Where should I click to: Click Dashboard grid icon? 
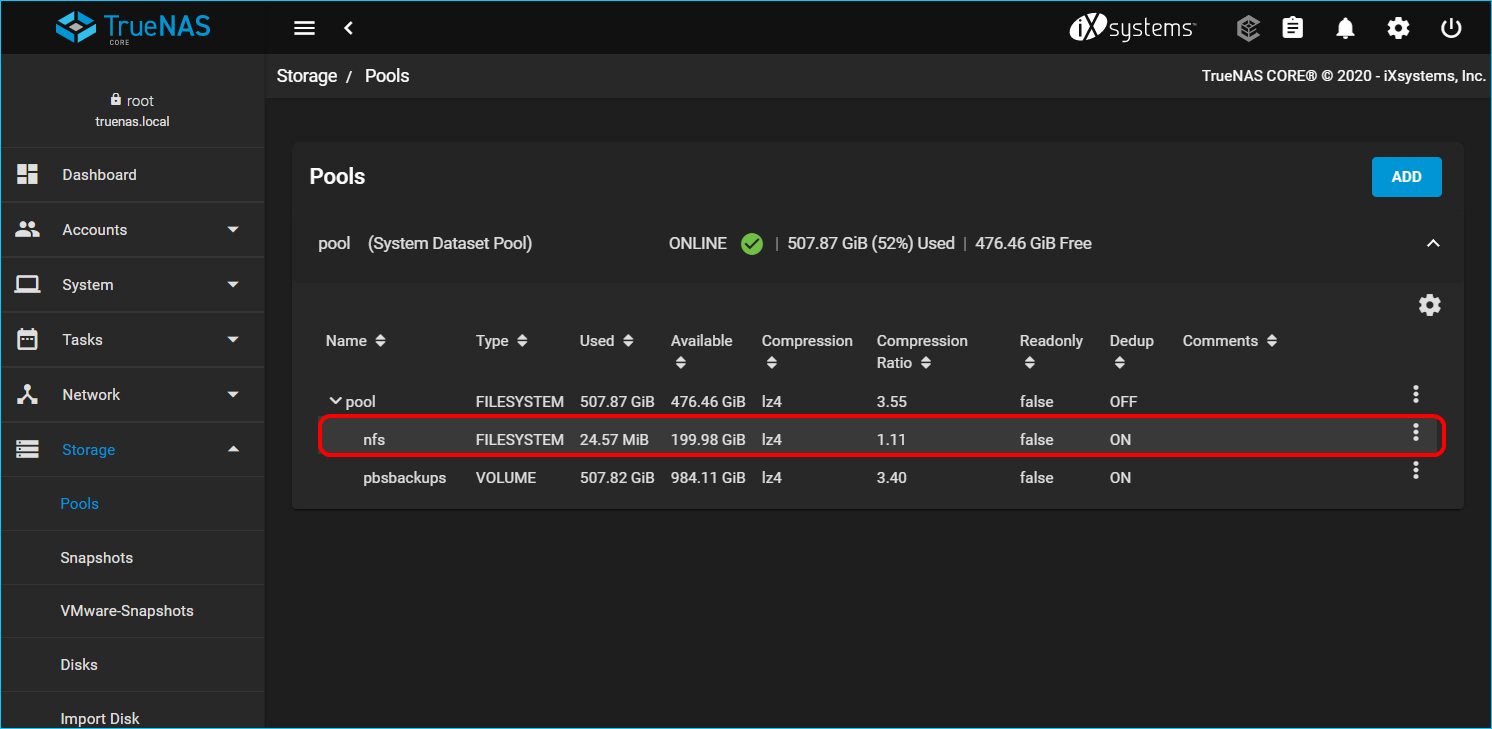[27, 174]
